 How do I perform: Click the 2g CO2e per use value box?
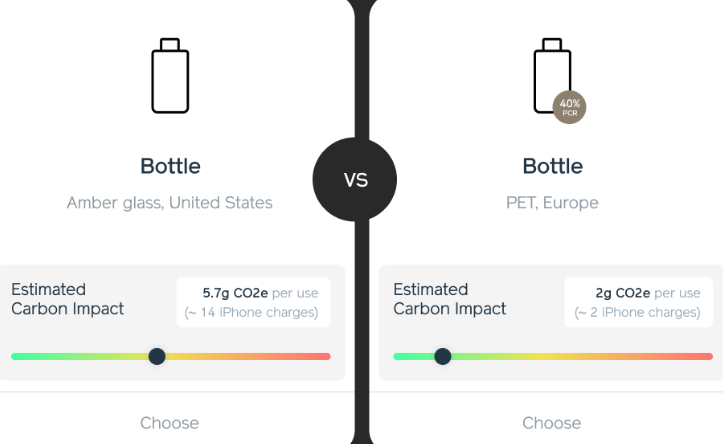tap(639, 302)
